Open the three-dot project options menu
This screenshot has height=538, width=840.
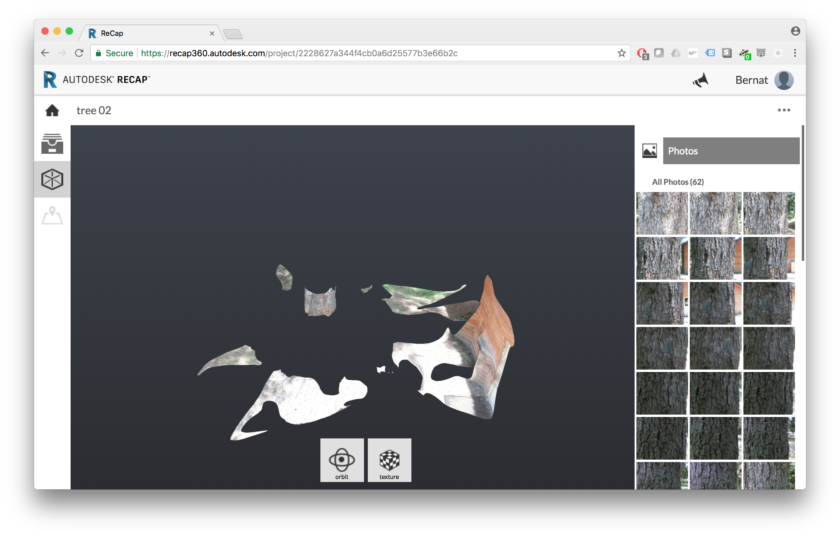(x=784, y=110)
